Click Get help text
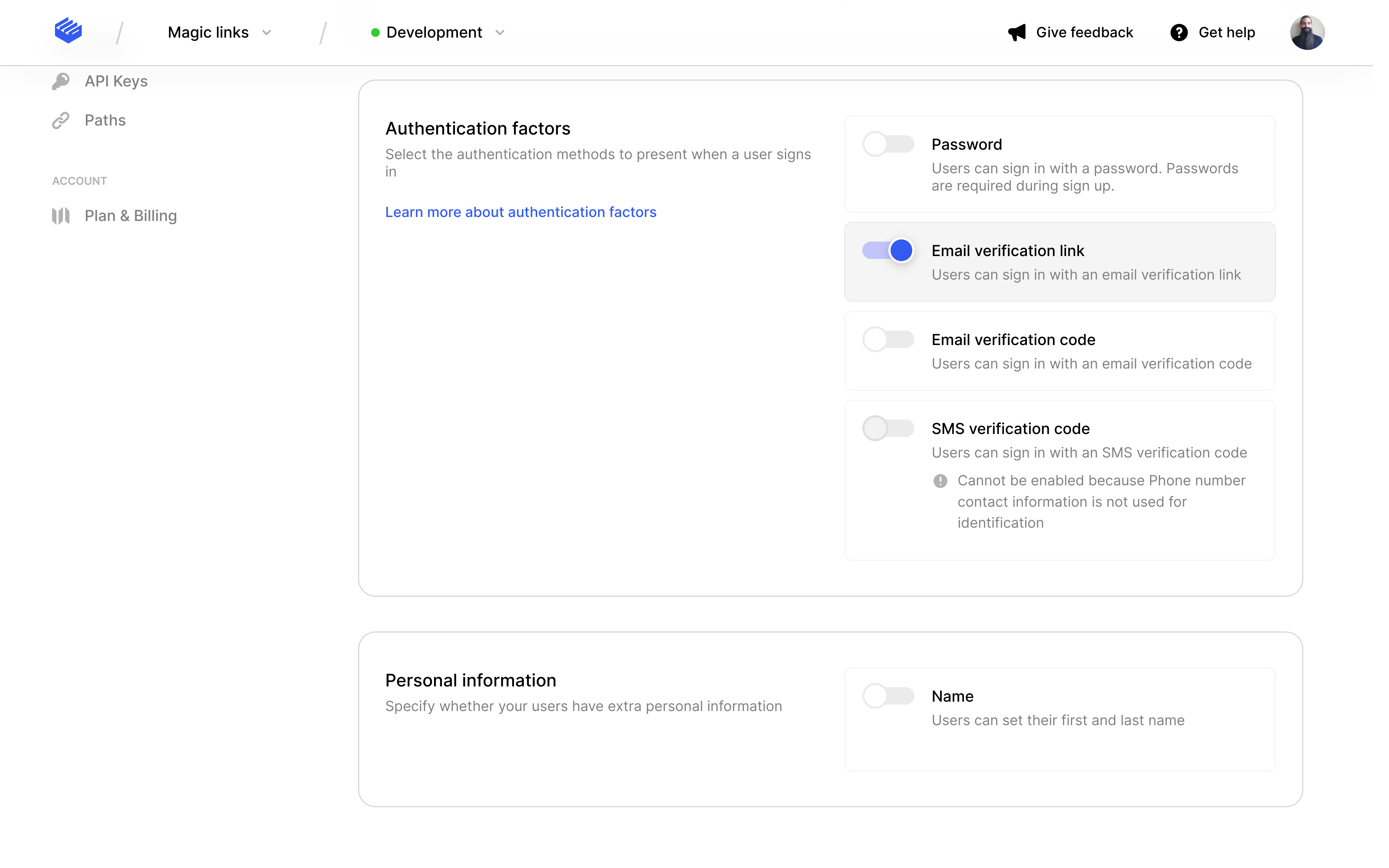Image resolution: width=1389 pixels, height=868 pixels. tap(1227, 33)
